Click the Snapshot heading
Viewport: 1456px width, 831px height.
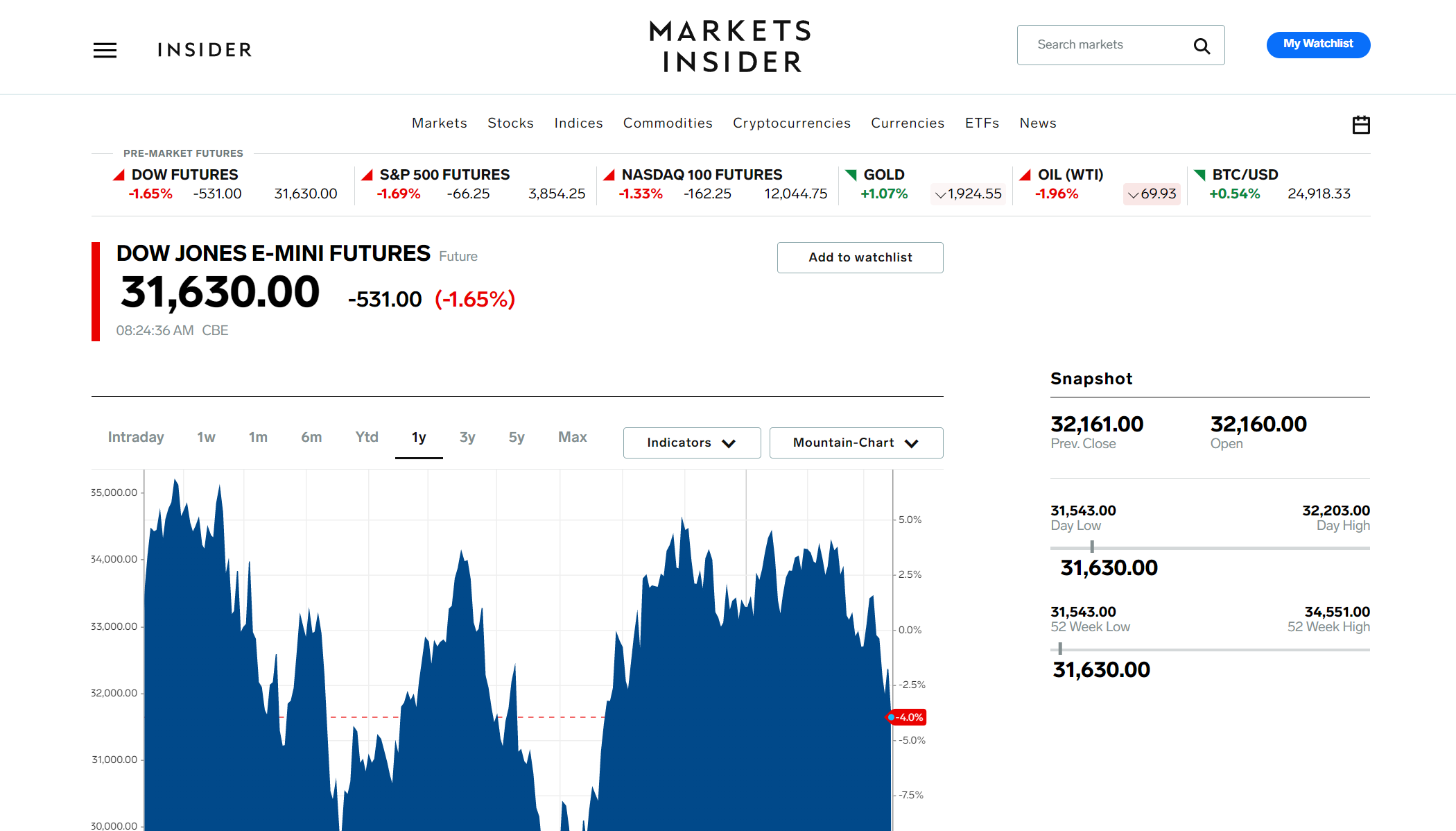pos(1091,379)
